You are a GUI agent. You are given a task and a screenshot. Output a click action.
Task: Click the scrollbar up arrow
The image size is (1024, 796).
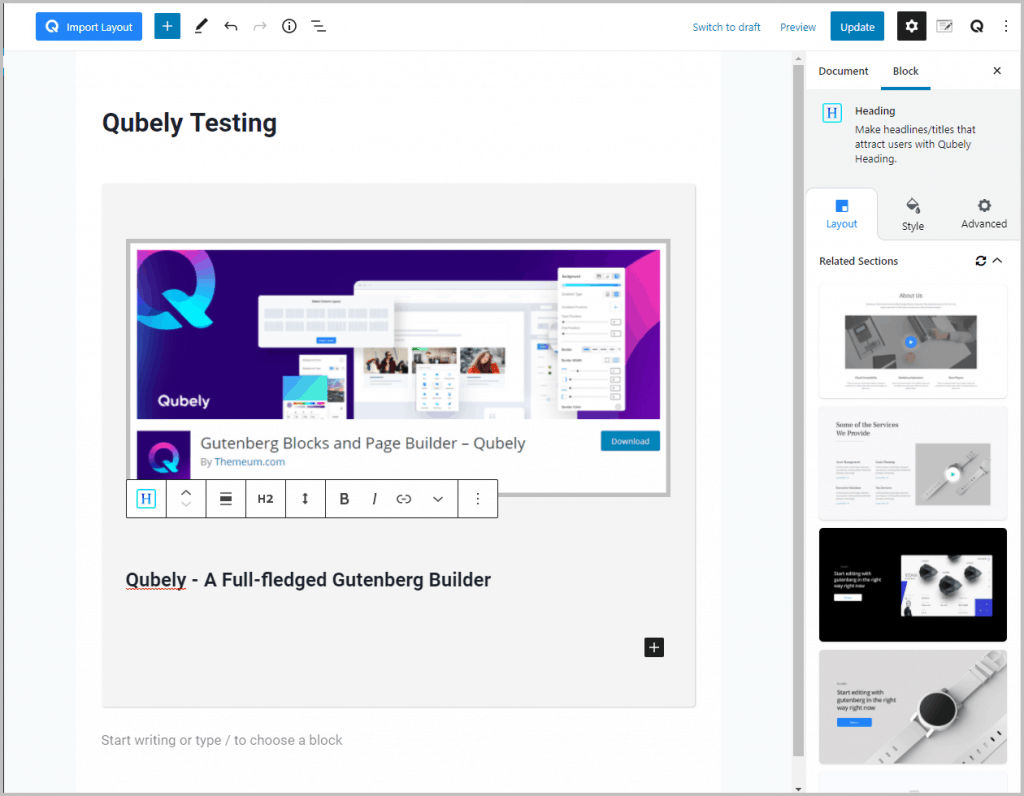point(798,59)
